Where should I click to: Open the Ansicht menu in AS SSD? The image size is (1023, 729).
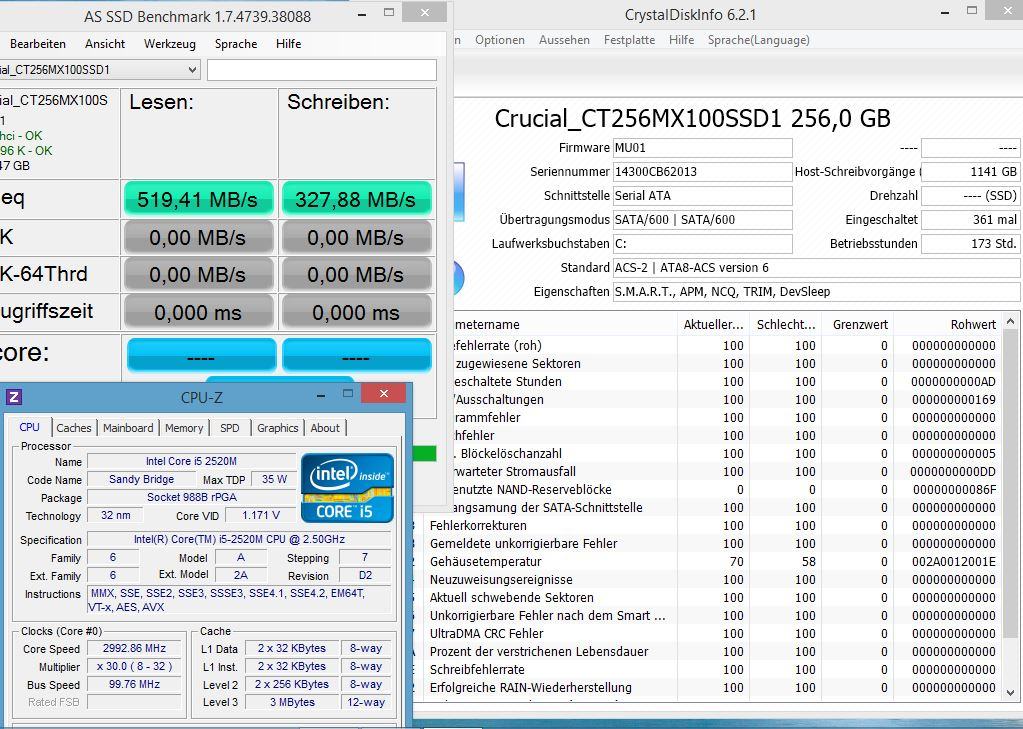click(x=105, y=44)
